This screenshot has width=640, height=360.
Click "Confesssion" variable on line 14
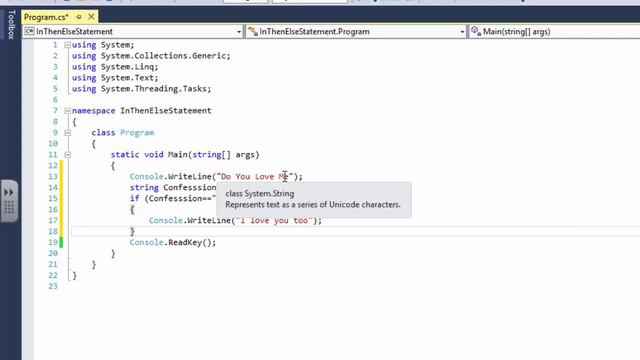[x=189, y=188]
